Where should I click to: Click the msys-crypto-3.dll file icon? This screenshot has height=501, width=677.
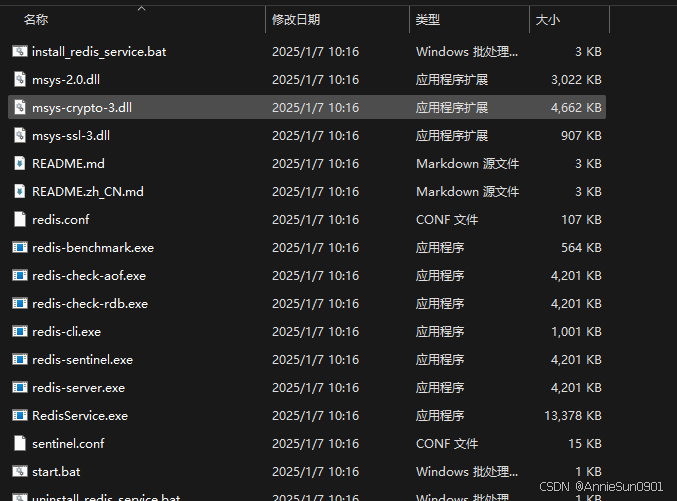(20, 108)
